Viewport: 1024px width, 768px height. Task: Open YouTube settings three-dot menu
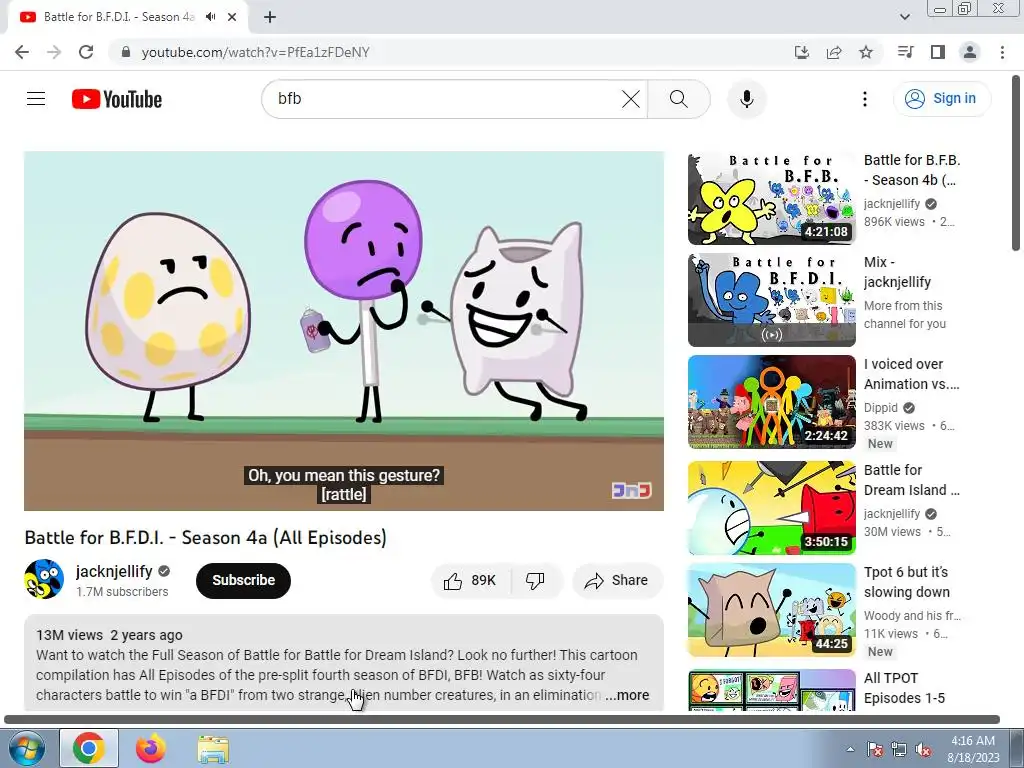pyautogui.click(x=865, y=99)
